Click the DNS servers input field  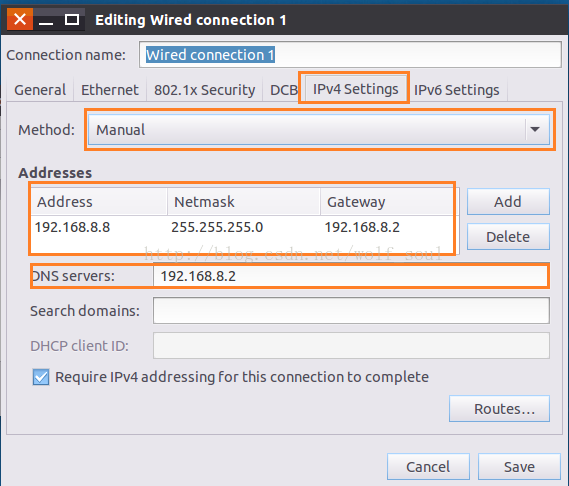351,276
